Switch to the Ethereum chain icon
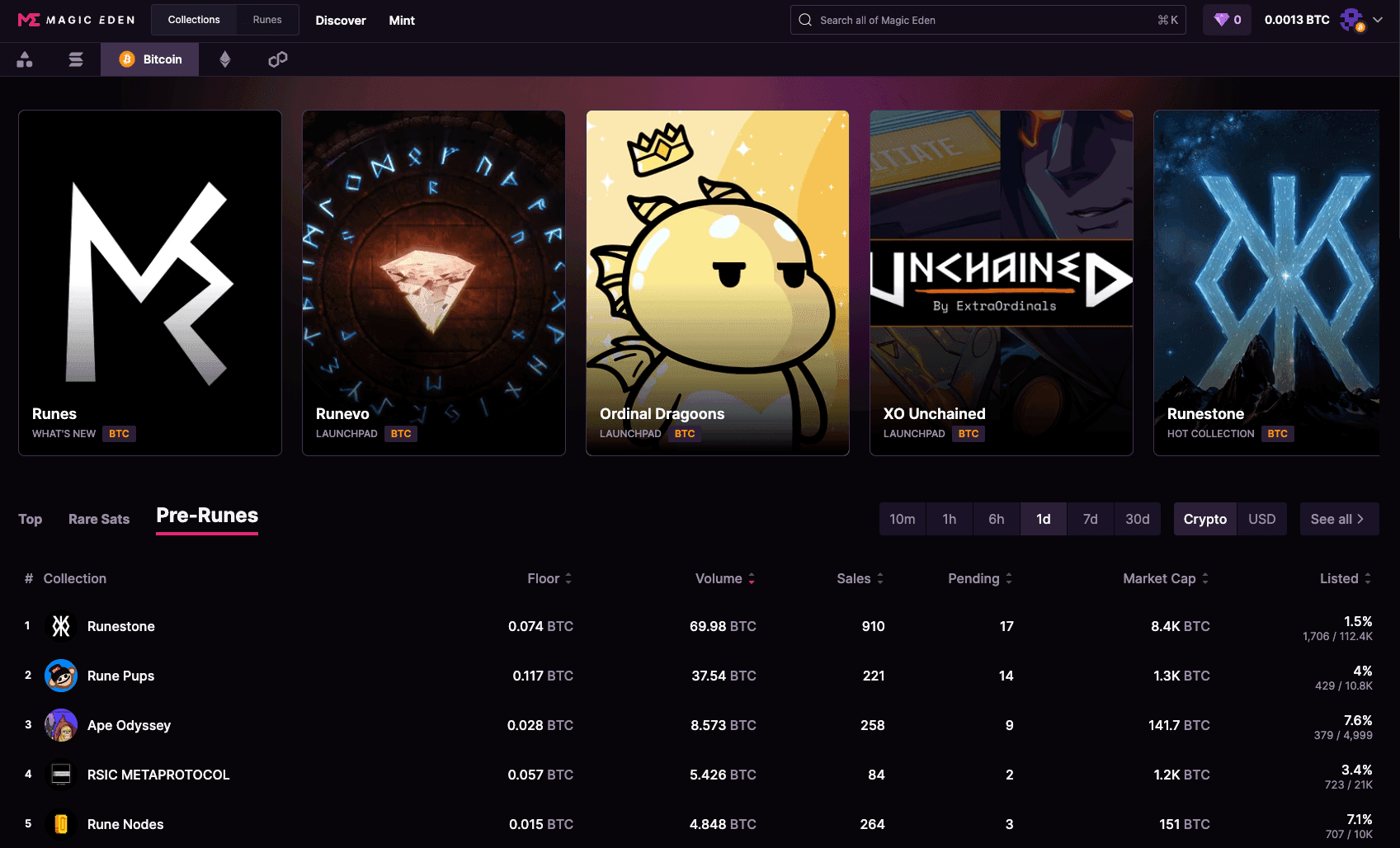 click(x=224, y=59)
